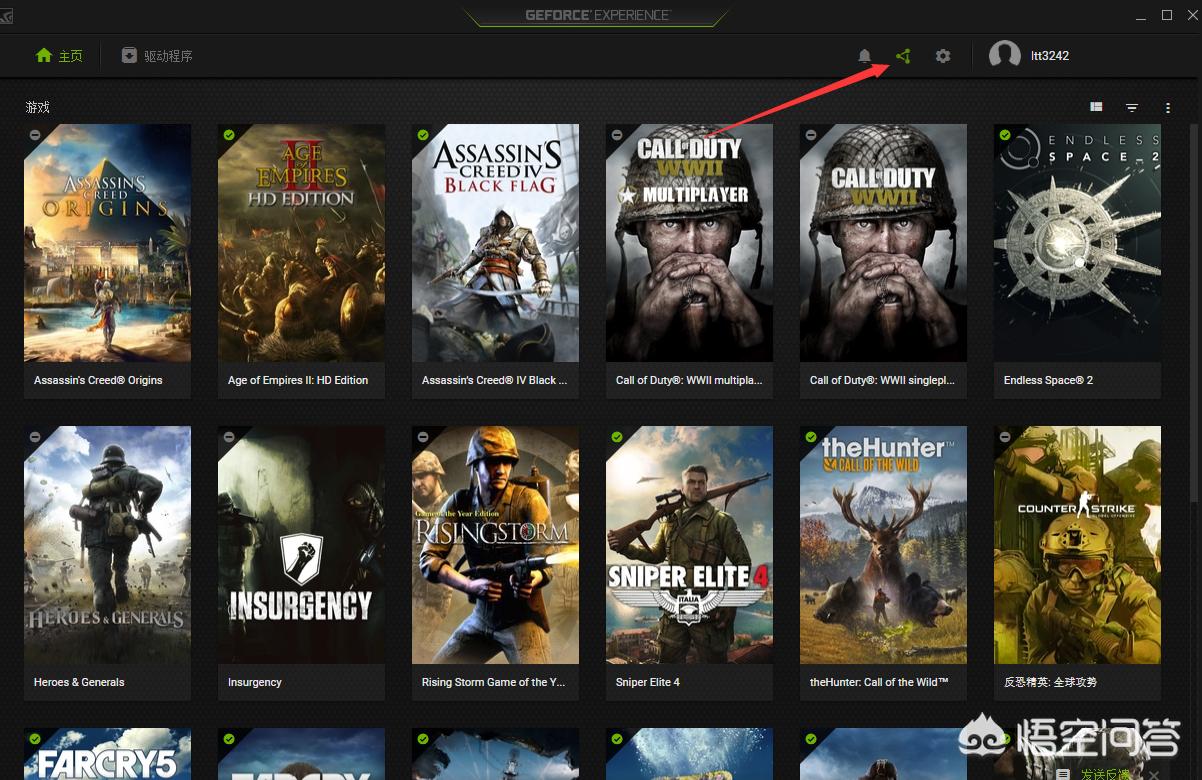Click optimized checkmark on Assassin's Creed IV Black Flag

coord(423,135)
